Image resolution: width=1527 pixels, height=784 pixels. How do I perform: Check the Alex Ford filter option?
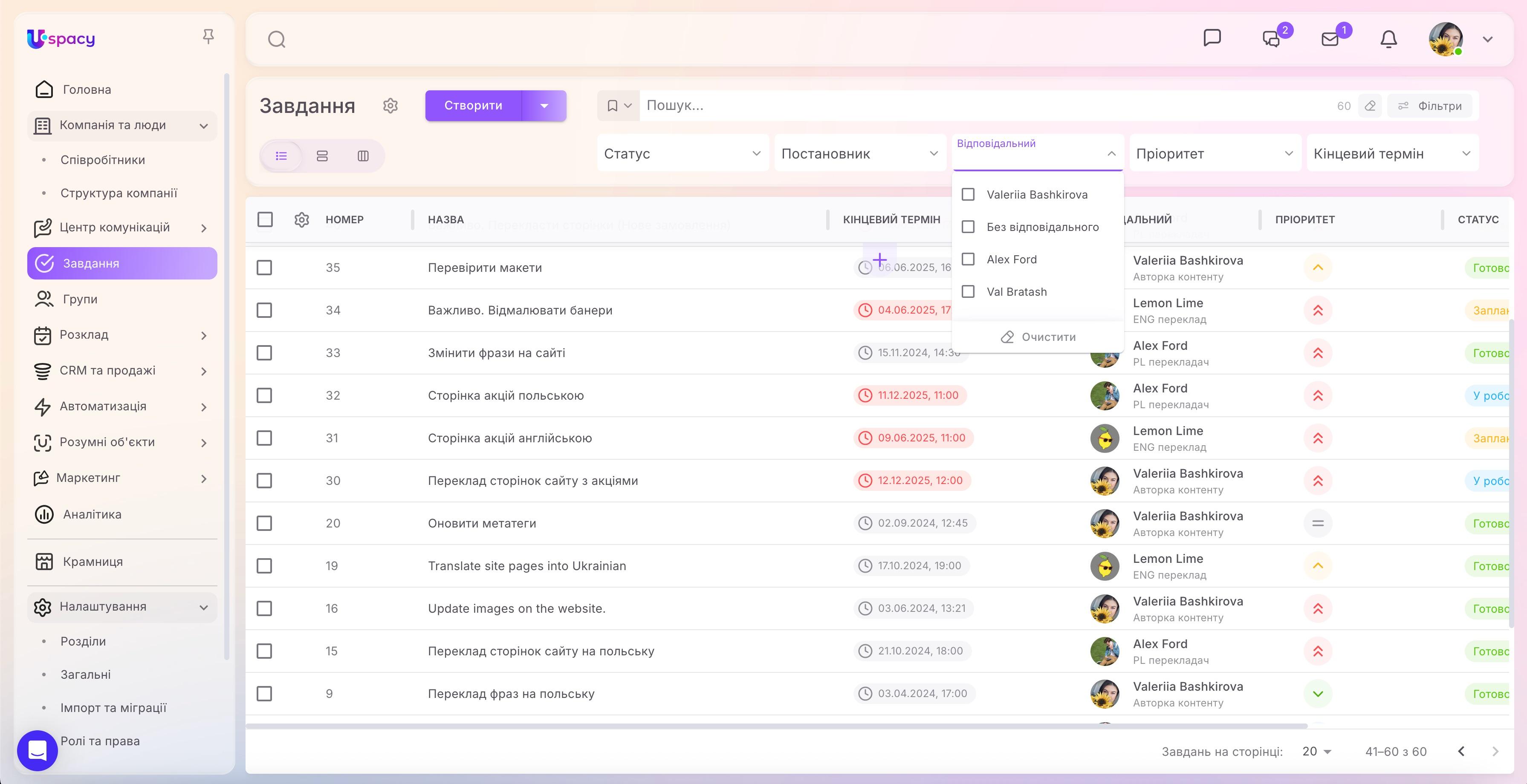(968, 259)
